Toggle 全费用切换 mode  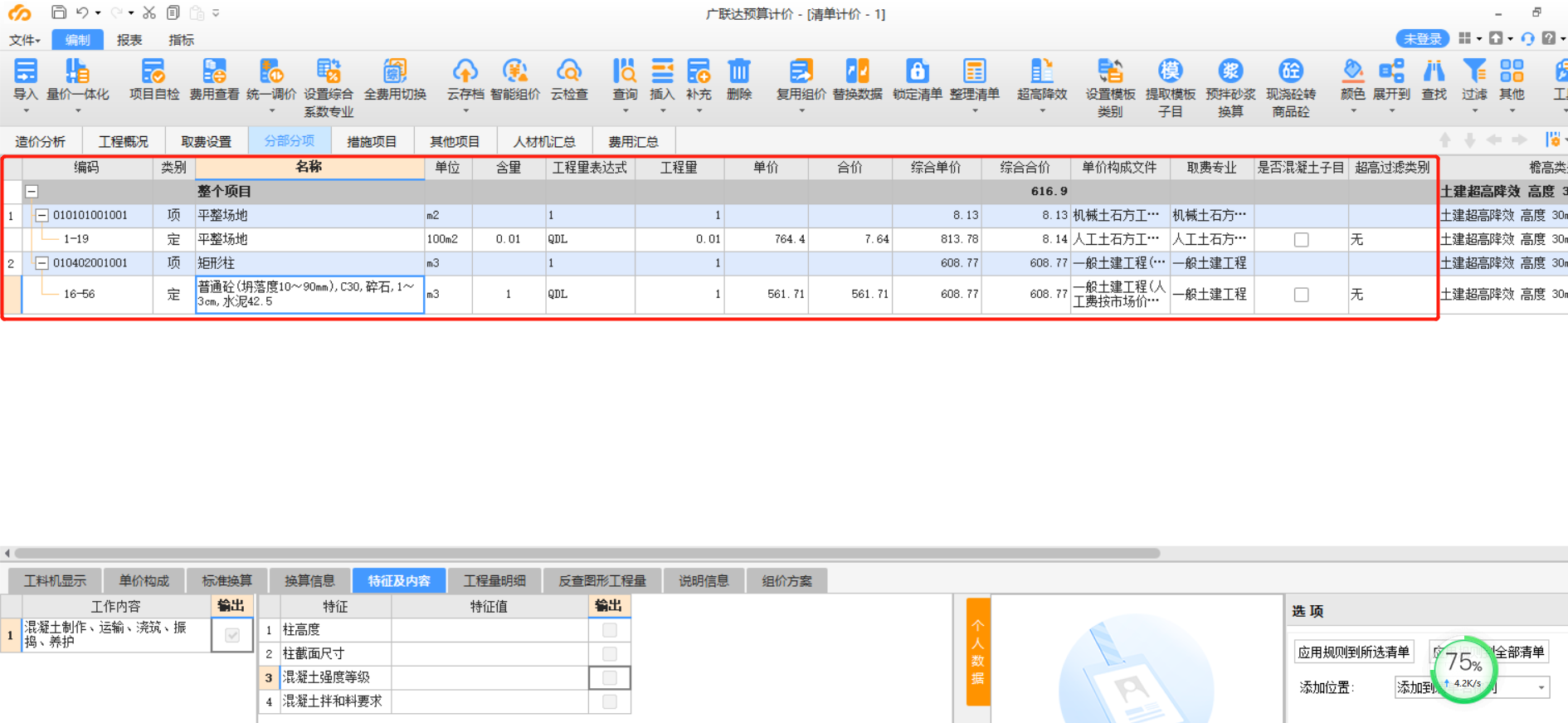pos(395,81)
